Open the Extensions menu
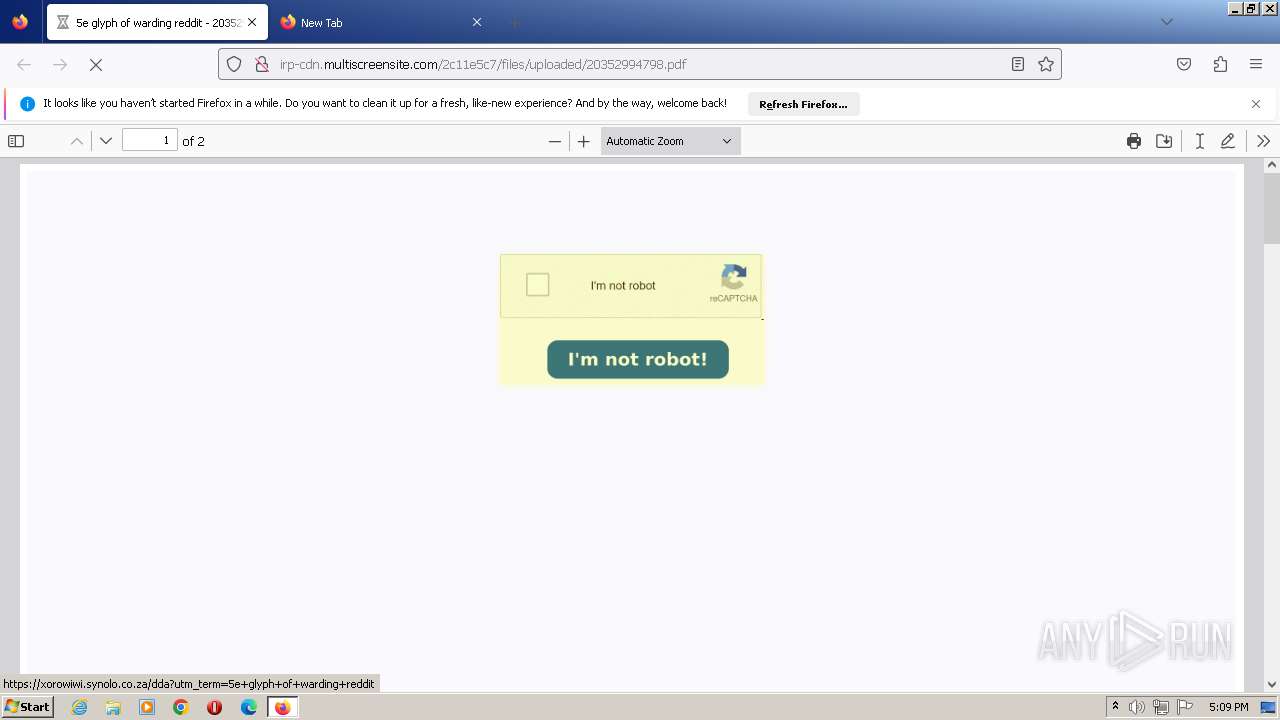 click(x=1220, y=64)
